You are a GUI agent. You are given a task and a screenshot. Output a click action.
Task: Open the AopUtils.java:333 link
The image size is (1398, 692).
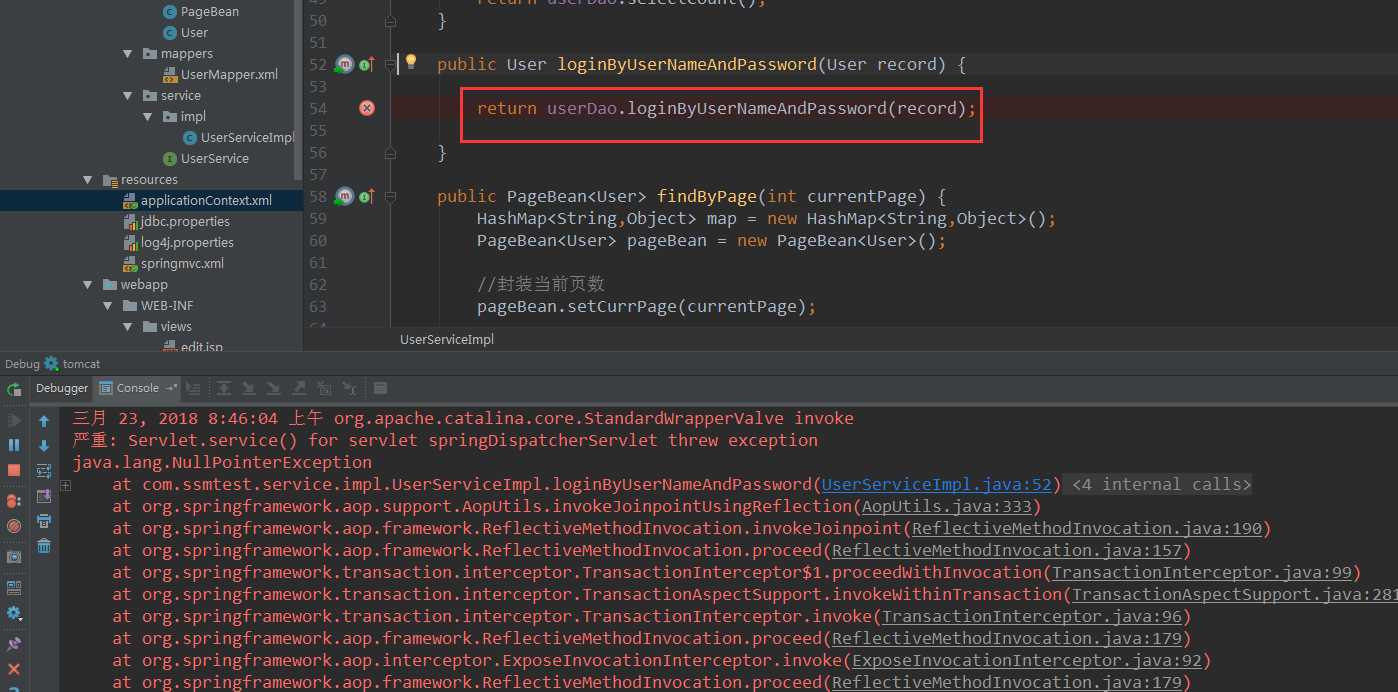946,506
